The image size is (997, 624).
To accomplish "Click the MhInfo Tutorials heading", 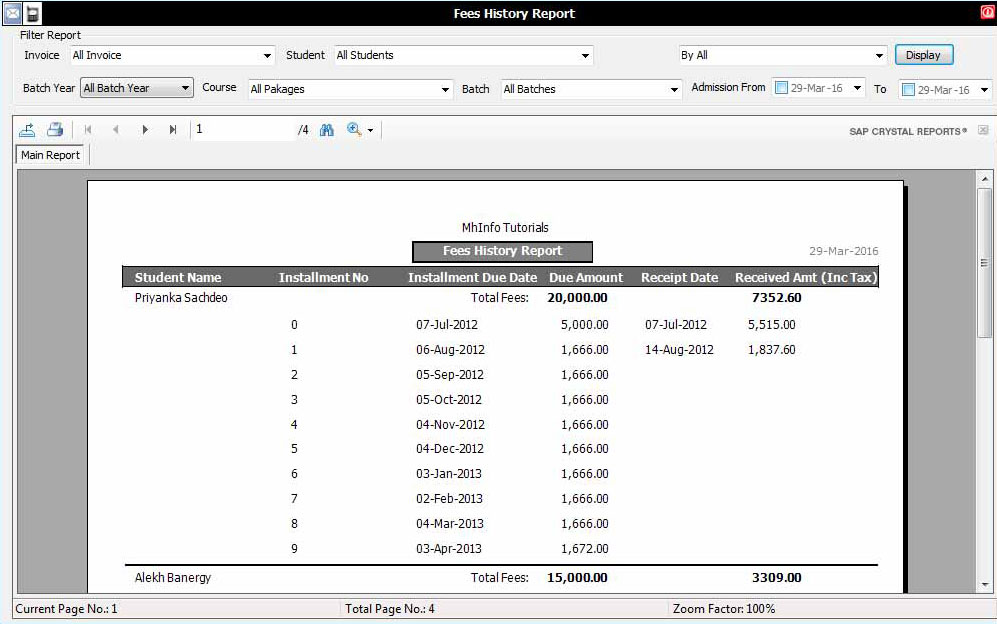I will (x=505, y=228).
